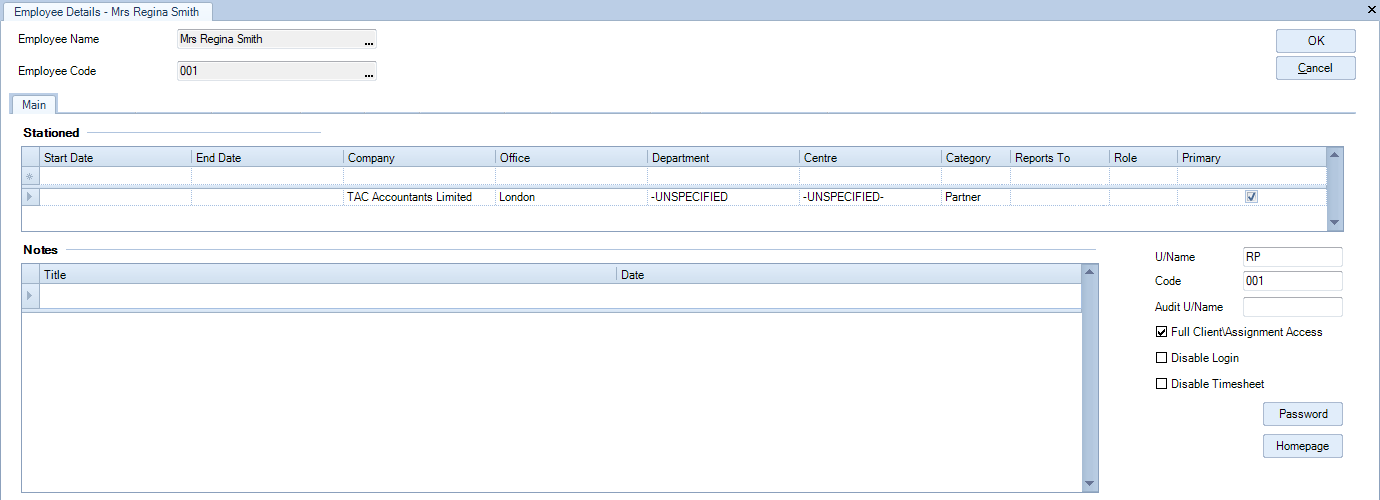The image size is (1380, 500).
Task: Click row selector arrow for TAC Accountants row
Action: click(30, 197)
